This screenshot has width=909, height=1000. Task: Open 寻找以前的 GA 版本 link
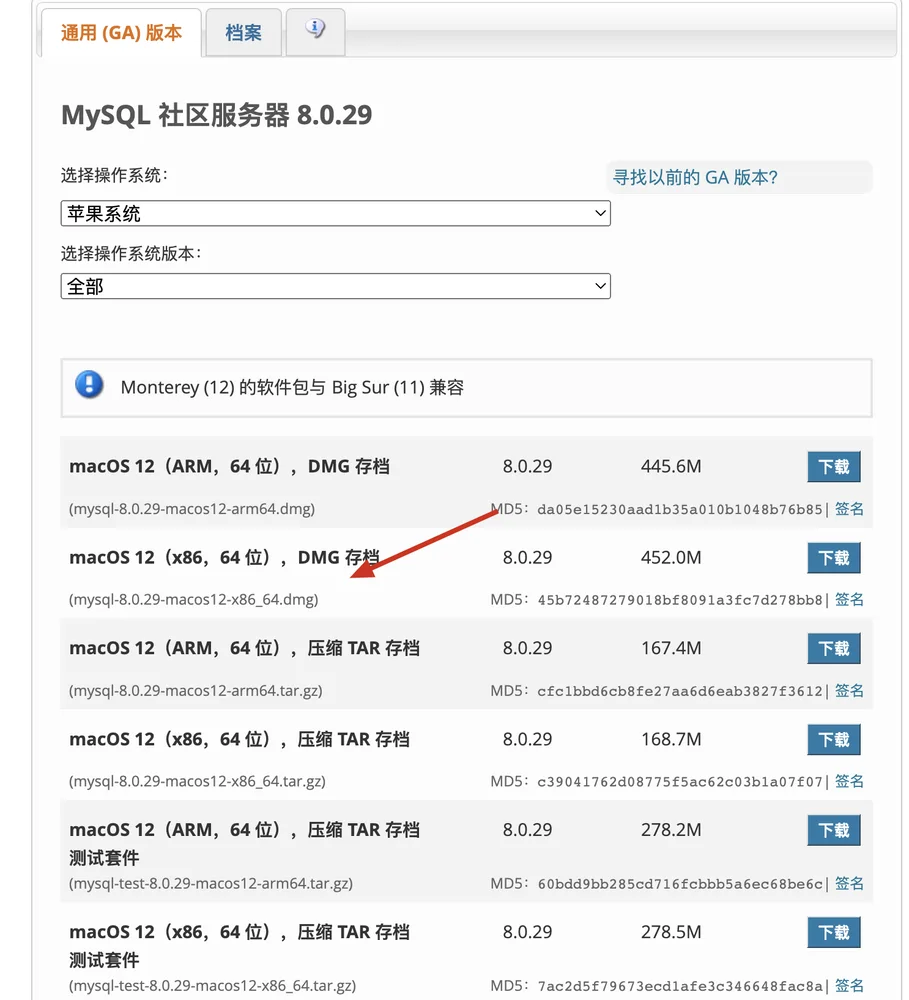tap(695, 177)
